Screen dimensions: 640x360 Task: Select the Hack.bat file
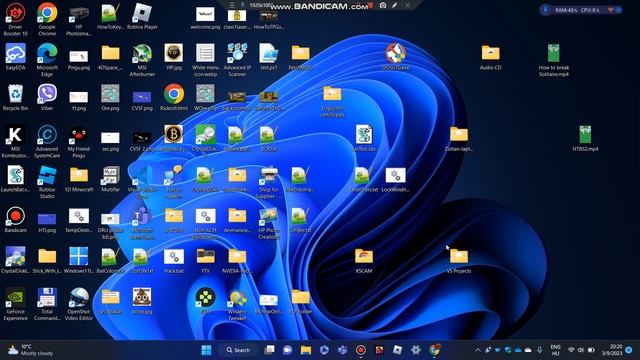coord(174,260)
